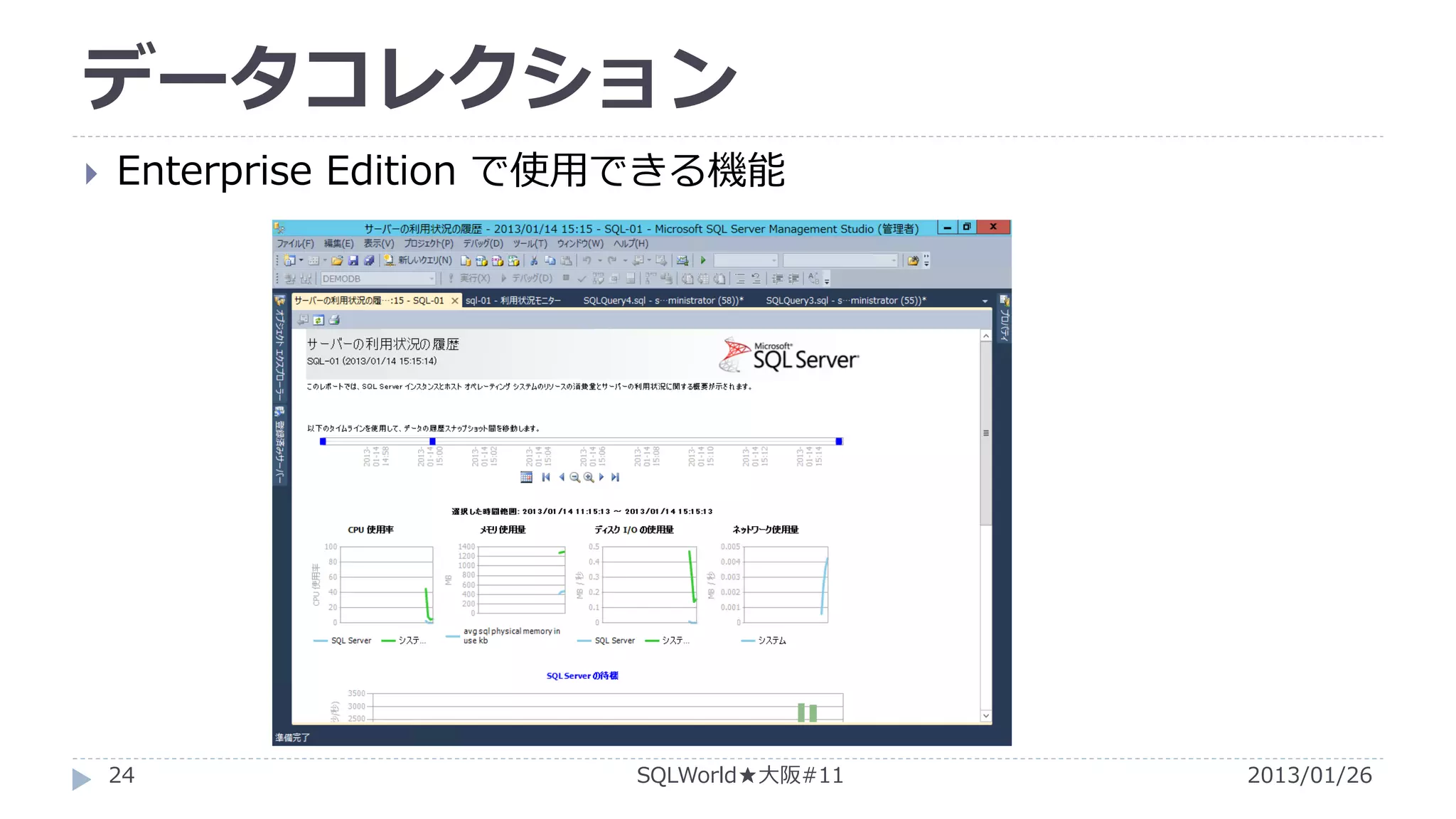
Task: Open the undo history dropdown arrow
Action: [x=599, y=261]
